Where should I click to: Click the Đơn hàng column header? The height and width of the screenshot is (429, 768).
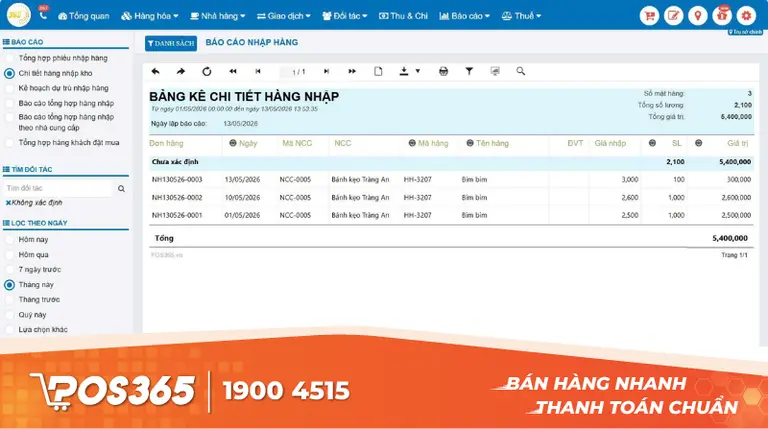point(166,143)
